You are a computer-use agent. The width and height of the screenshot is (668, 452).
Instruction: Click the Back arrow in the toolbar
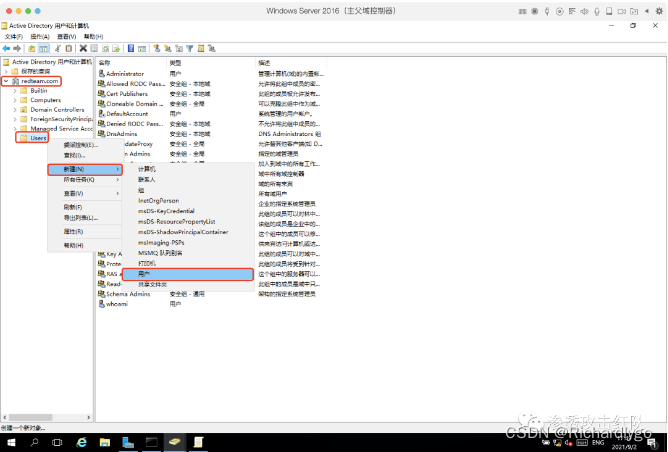(6, 49)
